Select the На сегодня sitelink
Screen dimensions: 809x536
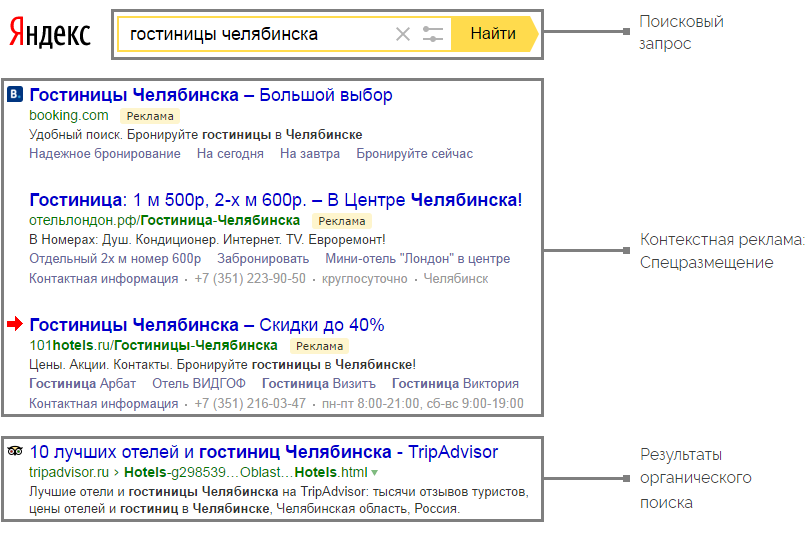[230, 154]
